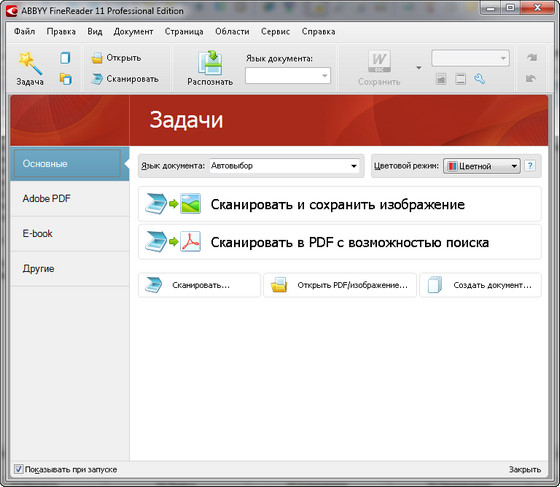The image size is (560, 487).
Task: Open the Цветной color mode dropdown
Action: (481, 166)
